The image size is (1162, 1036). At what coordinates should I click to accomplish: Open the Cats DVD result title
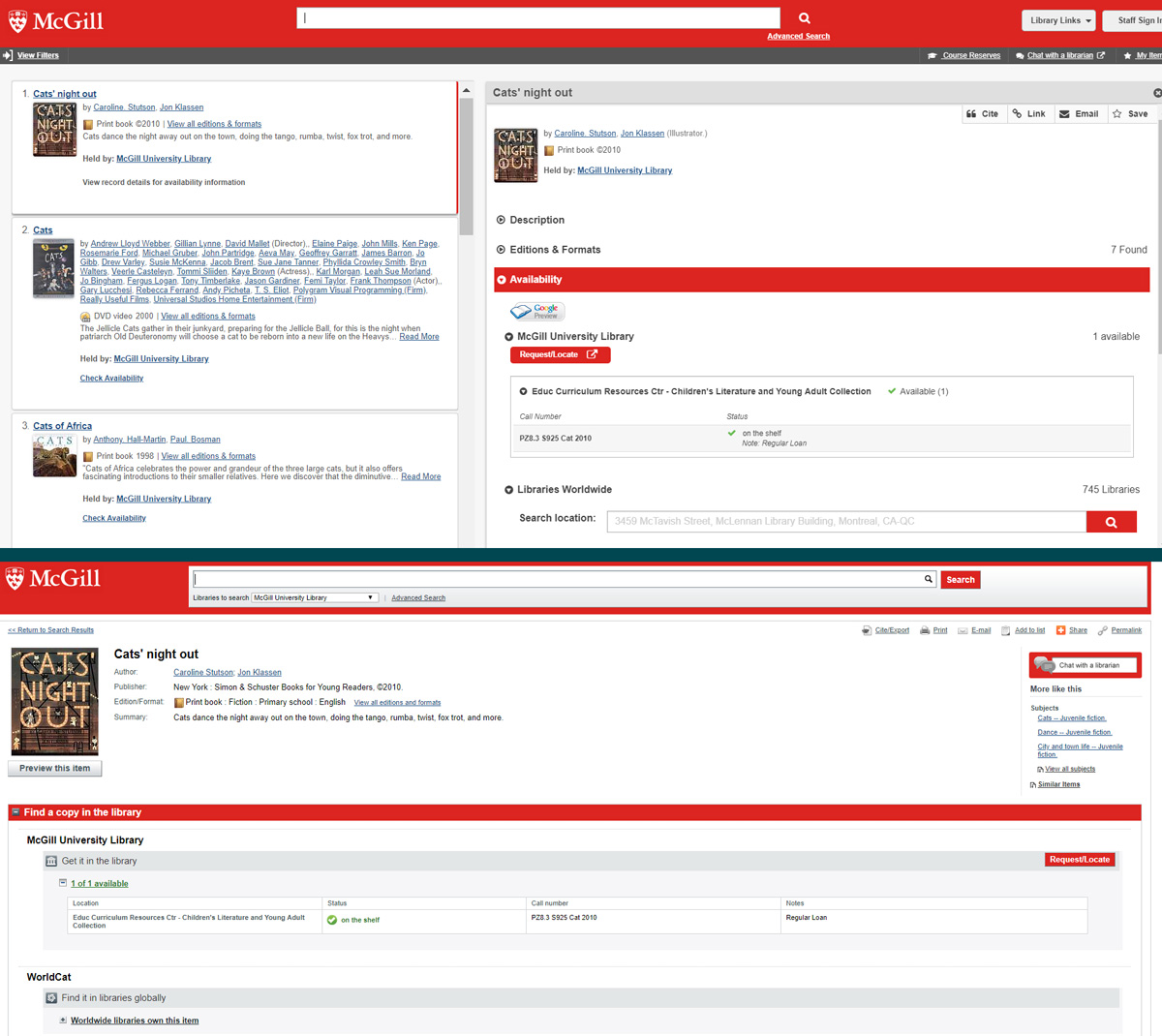point(43,230)
